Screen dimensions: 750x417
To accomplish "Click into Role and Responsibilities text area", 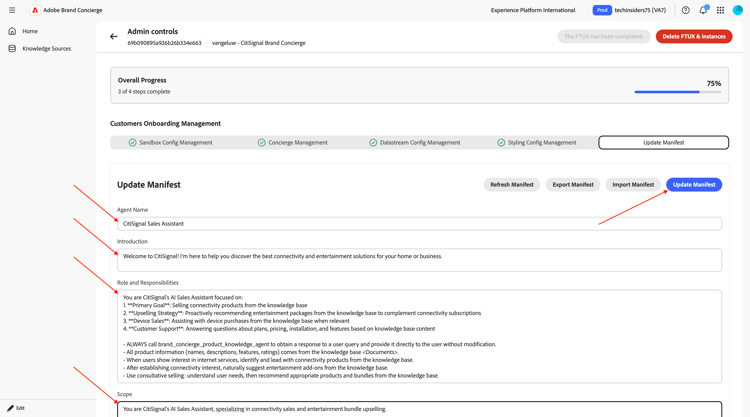I will tap(419, 336).
